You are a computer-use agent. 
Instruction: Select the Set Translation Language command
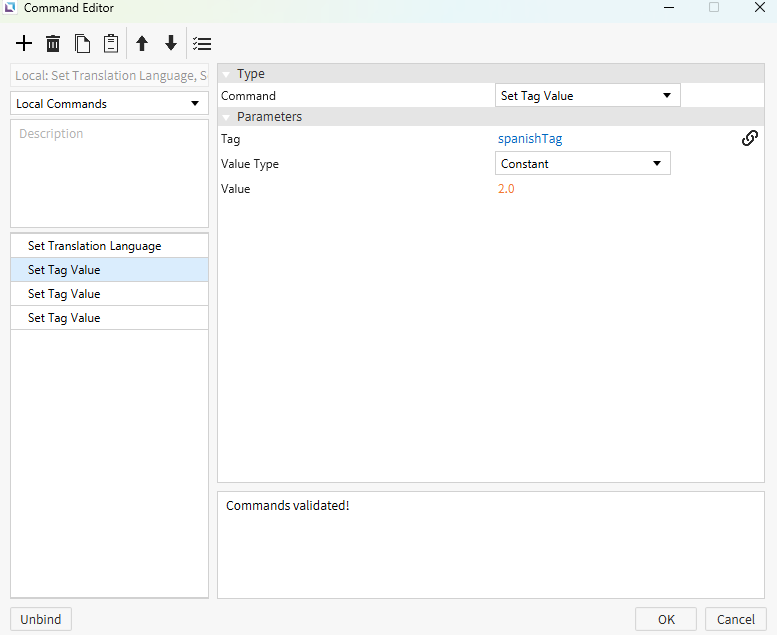click(109, 246)
